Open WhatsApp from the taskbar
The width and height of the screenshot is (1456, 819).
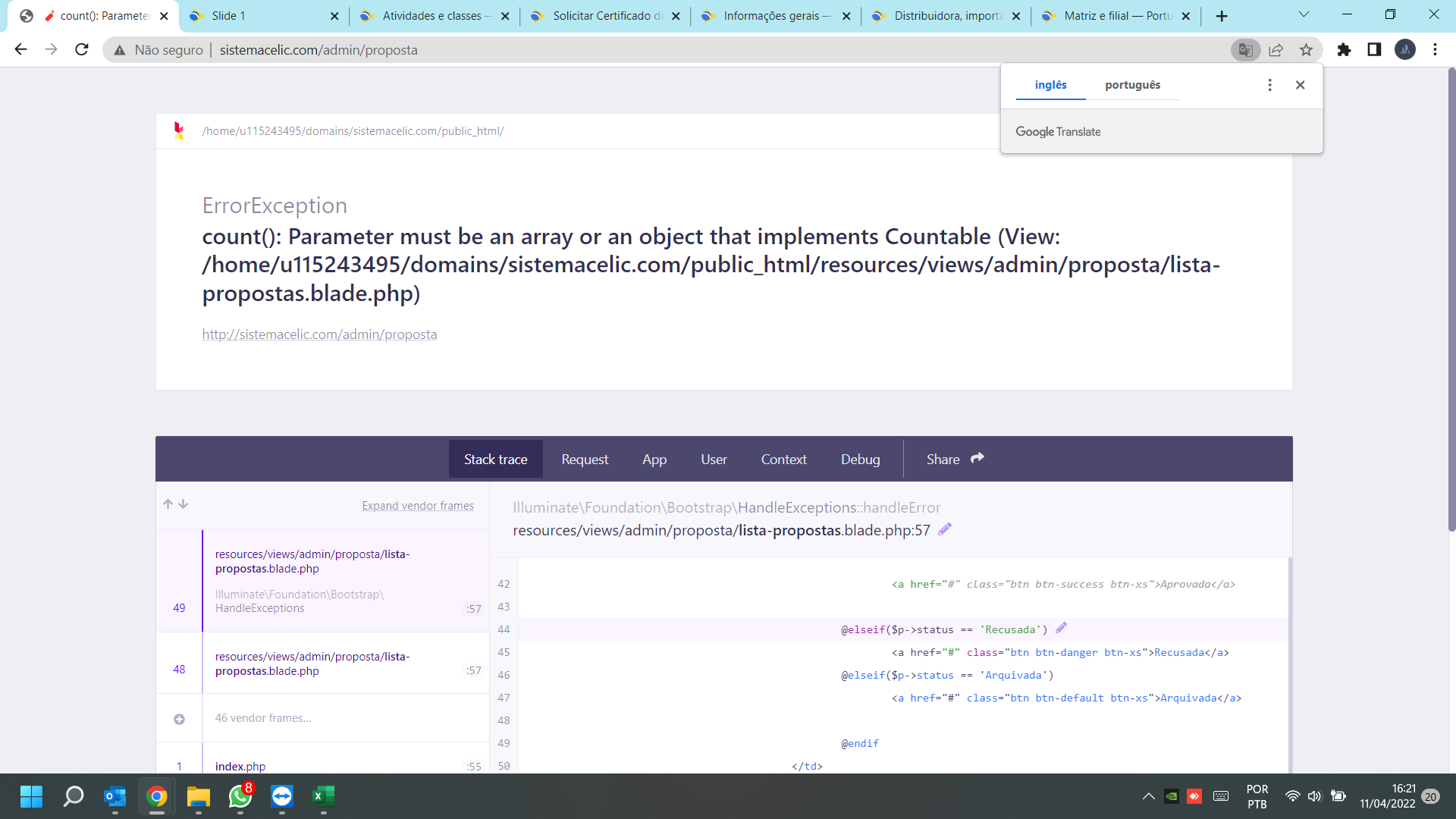pyautogui.click(x=240, y=797)
